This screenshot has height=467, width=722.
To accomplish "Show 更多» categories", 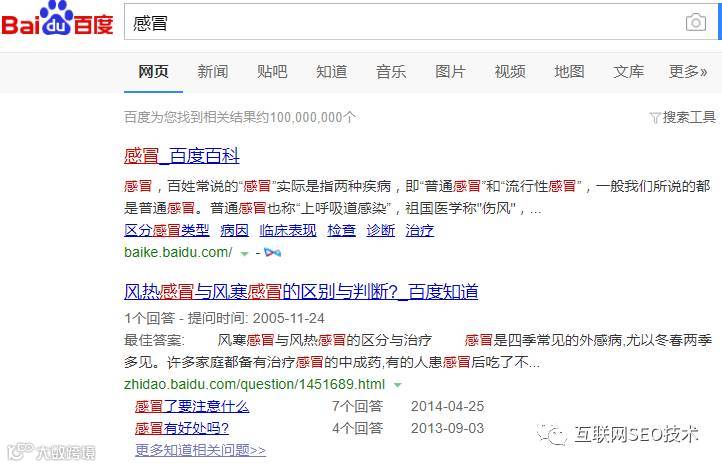I will (x=688, y=72).
